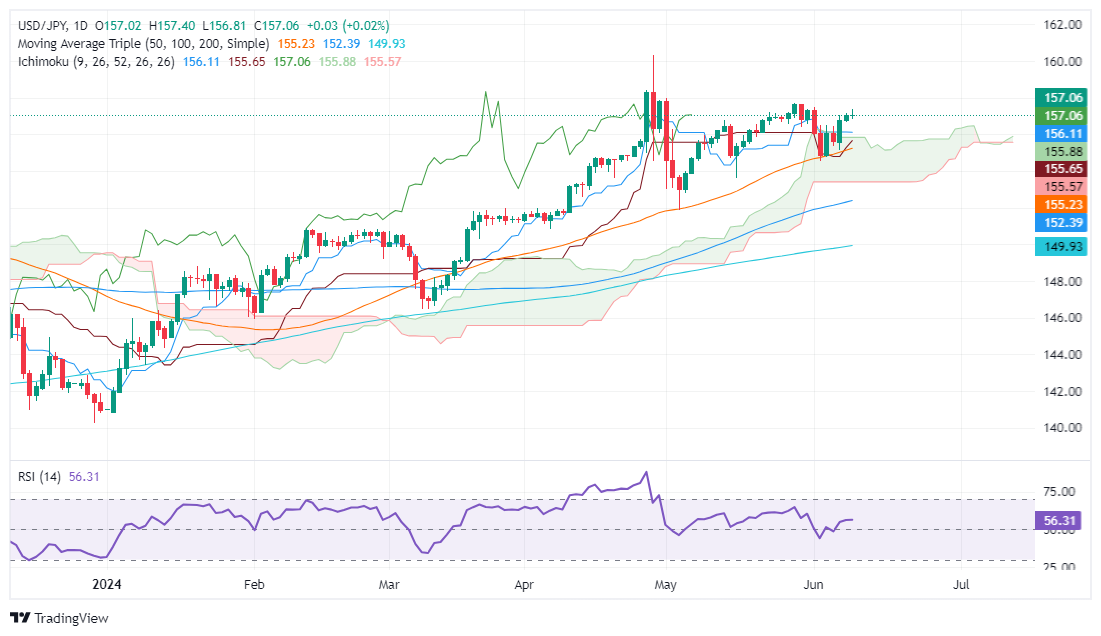The width and height of the screenshot is (1101, 636).
Task: Click the 149.93 cyan MA price label
Action: point(1061,246)
